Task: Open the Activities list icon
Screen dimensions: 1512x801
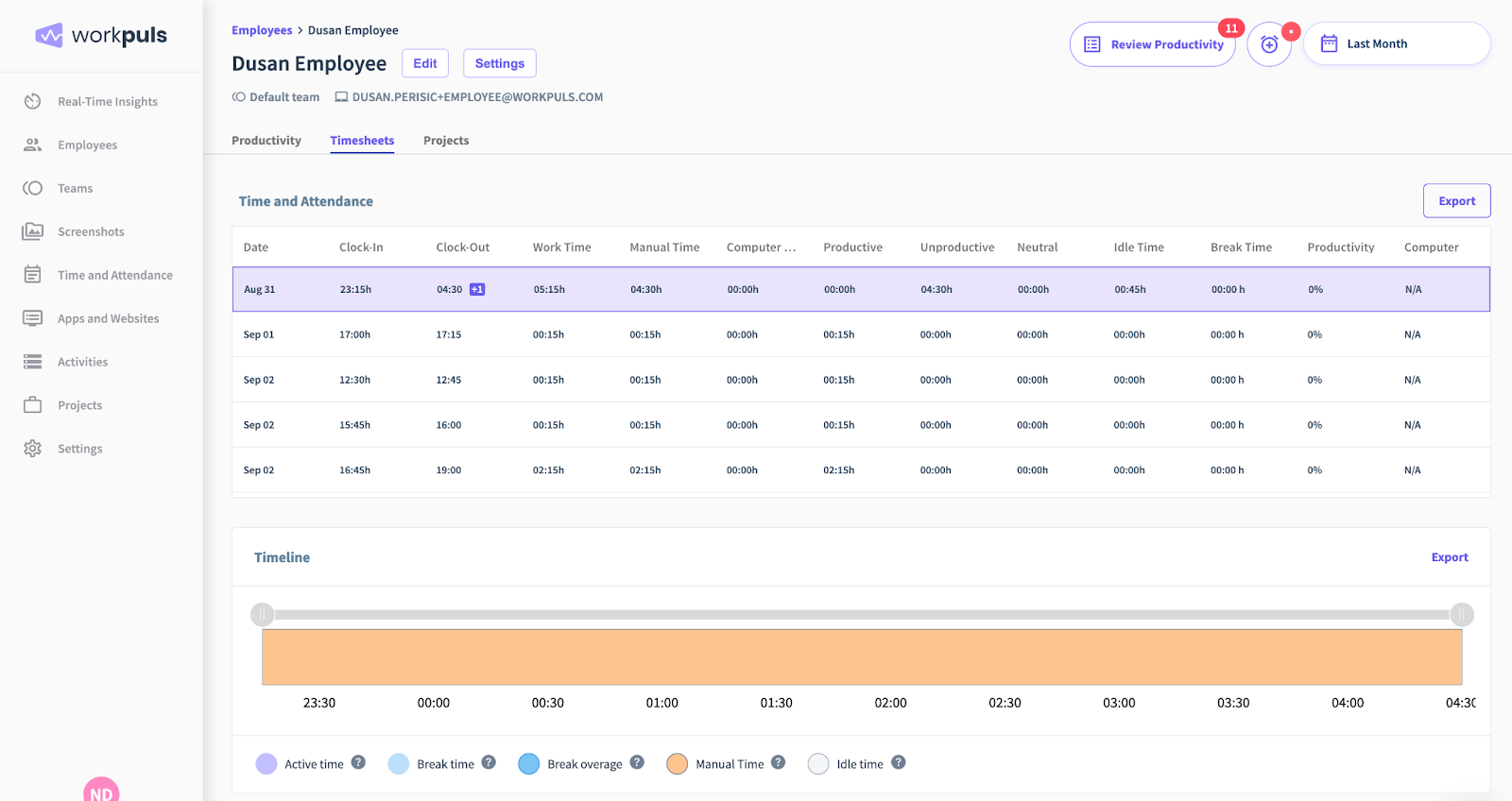Action: tap(33, 362)
